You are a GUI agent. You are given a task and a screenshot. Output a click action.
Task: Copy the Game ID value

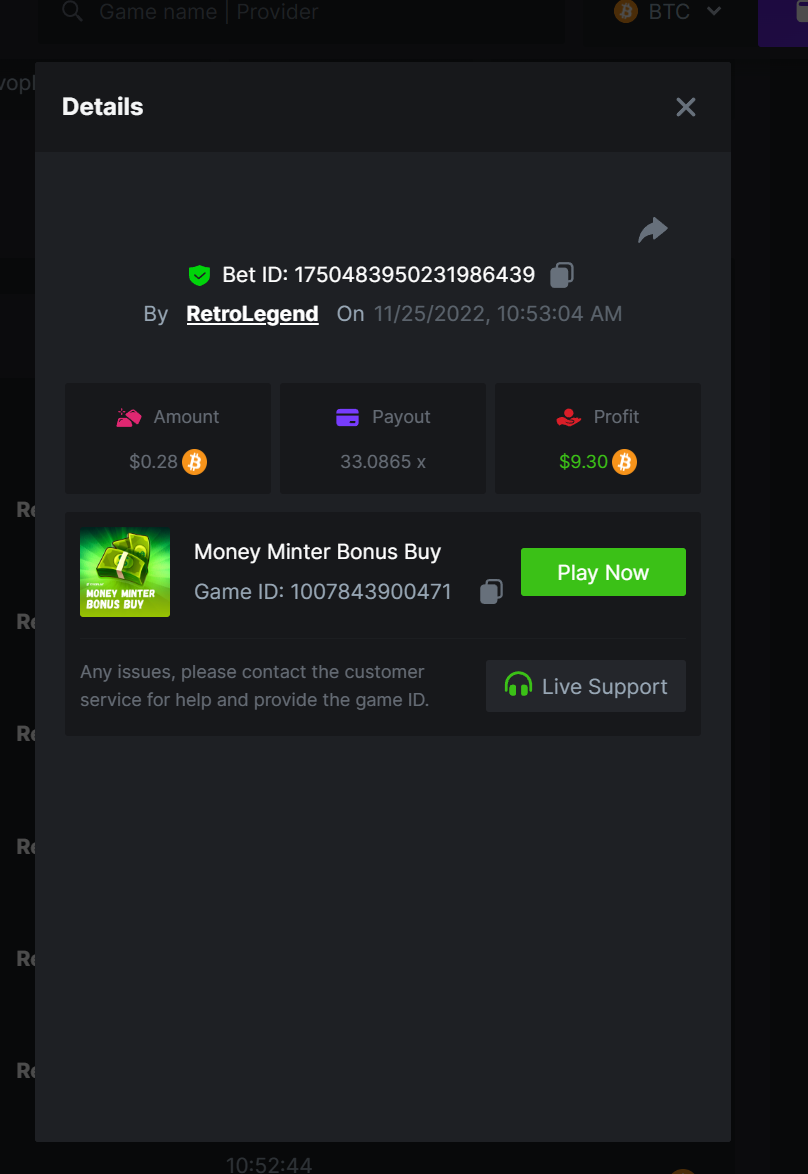click(491, 591)
